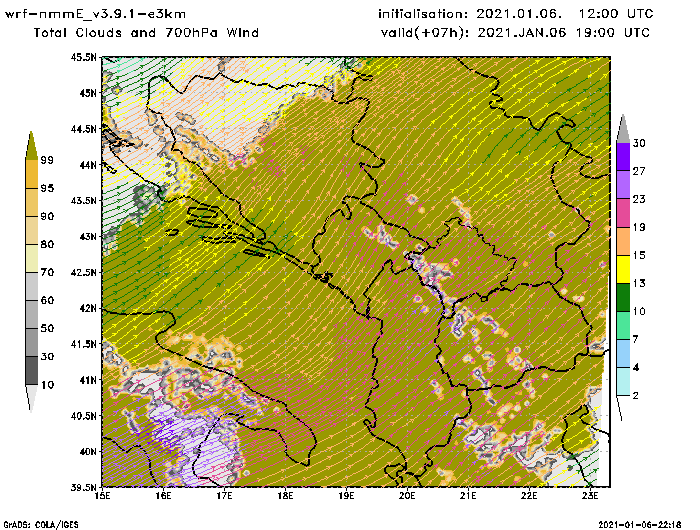Select the 'valid(+07h): 2021.JAN.06 19:00 UTC' text

(516, 33)
